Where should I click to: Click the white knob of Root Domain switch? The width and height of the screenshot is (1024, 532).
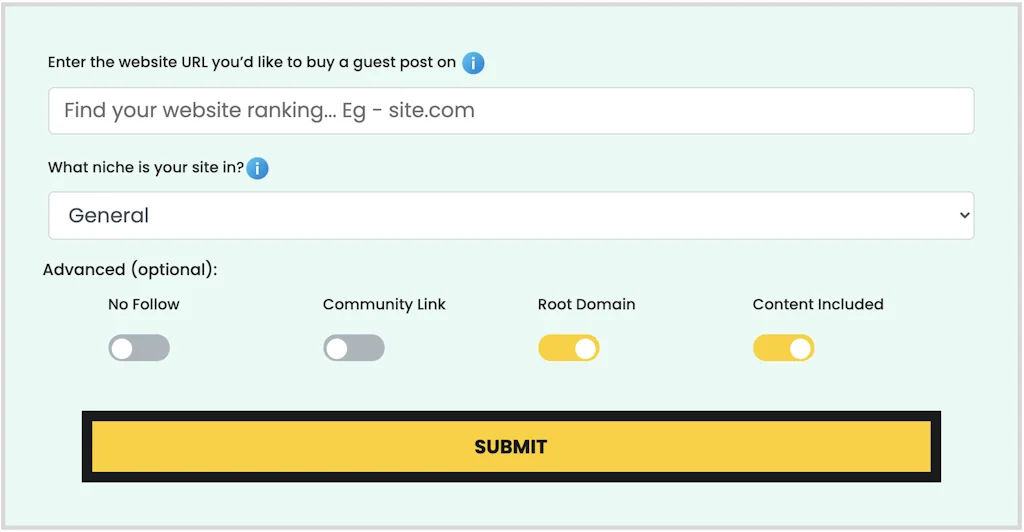coord(586,348)
